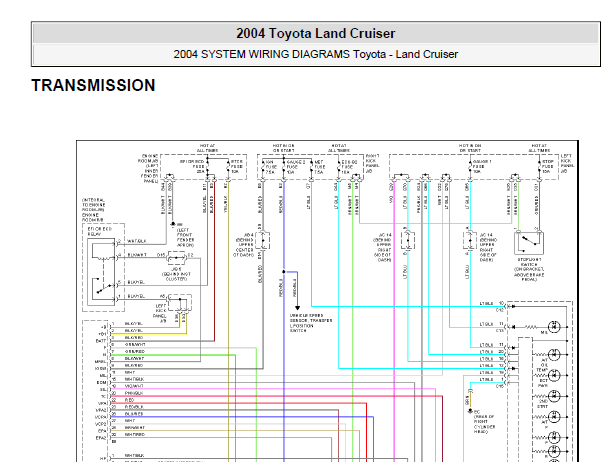The image size is (605, 462).
Task: Click the "2ND STRT" indicator lamp symbol
Action: (x=554, y=396)
